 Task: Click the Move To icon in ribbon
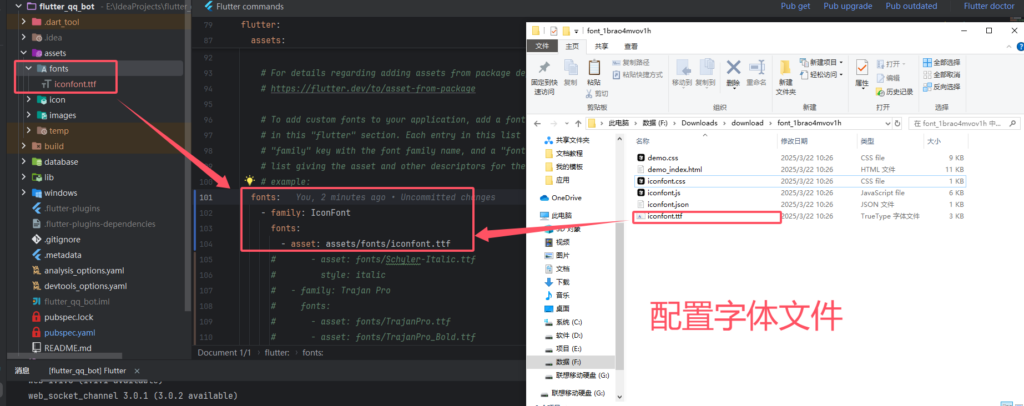(x=682, y=67)
